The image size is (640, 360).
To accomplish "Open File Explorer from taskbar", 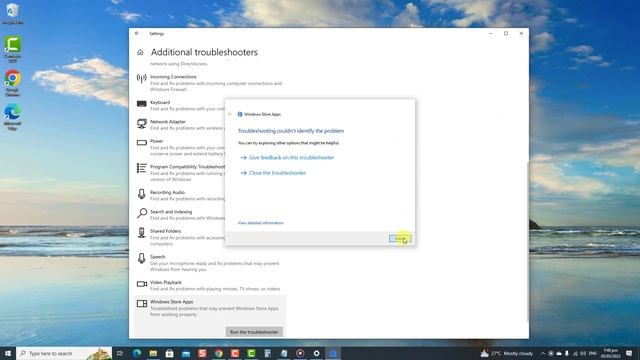I will click(153, 353).
